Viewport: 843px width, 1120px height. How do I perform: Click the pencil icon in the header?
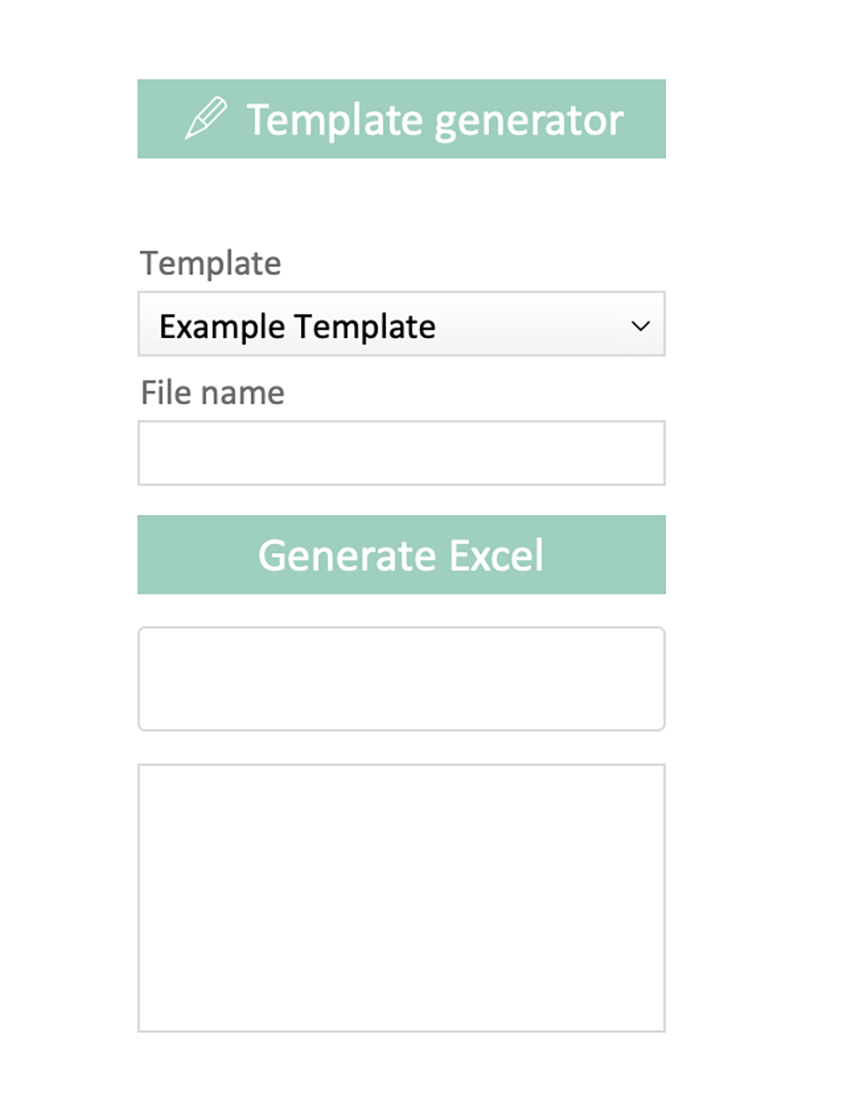206,118
